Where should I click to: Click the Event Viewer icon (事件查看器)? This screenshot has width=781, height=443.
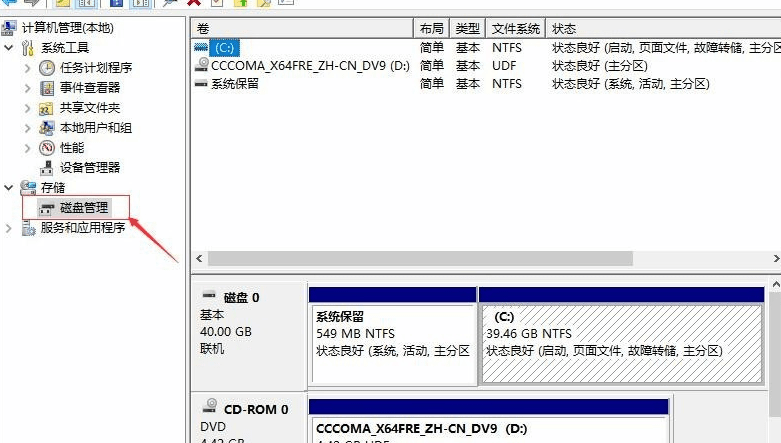pyautogui.click(x=46, y=88)
